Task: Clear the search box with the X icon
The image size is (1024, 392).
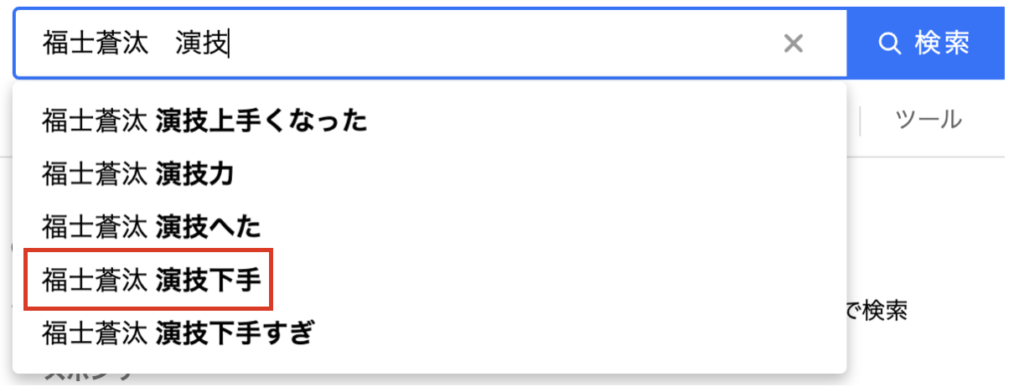Action: [x=793, y=44]
